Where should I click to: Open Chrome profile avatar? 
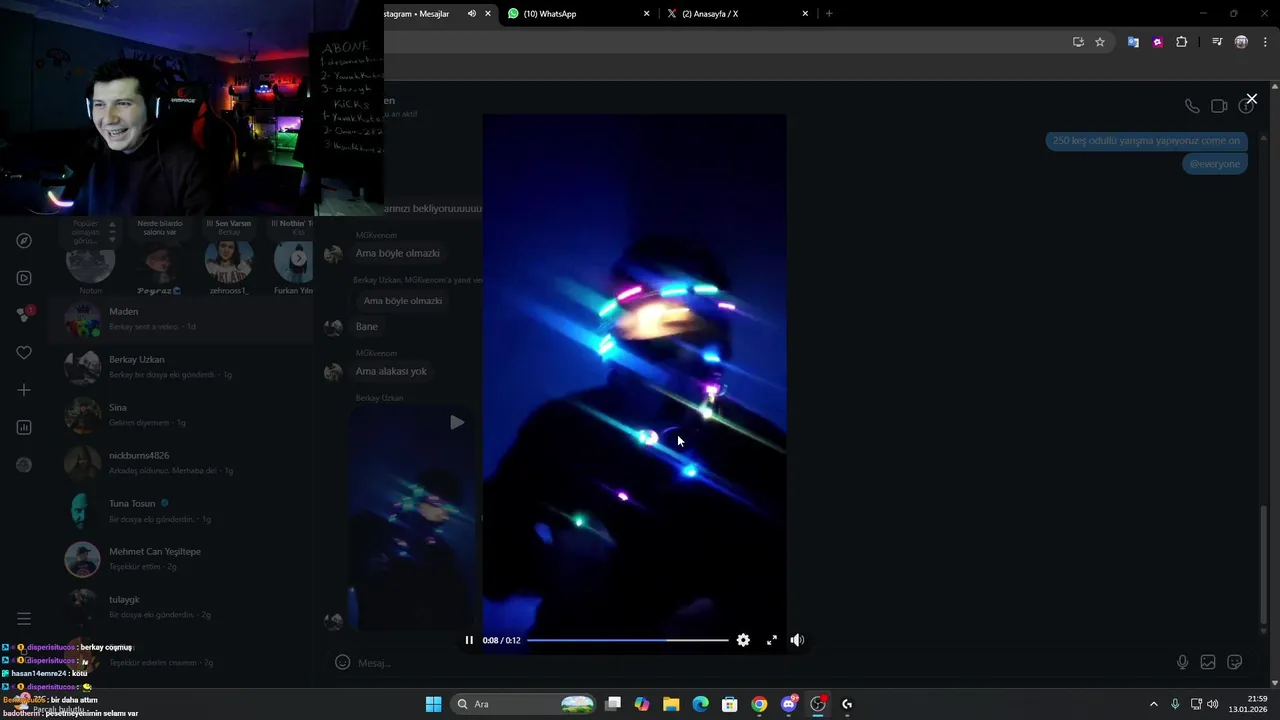click(x=1241, y=42)
